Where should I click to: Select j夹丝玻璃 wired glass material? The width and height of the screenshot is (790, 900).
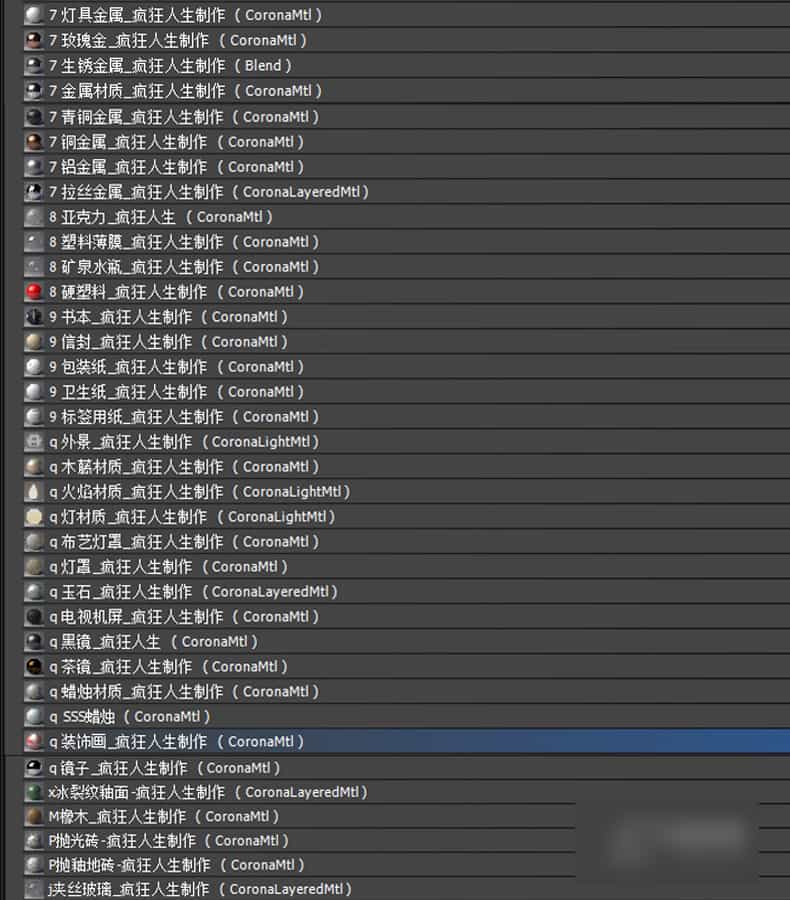200,889
